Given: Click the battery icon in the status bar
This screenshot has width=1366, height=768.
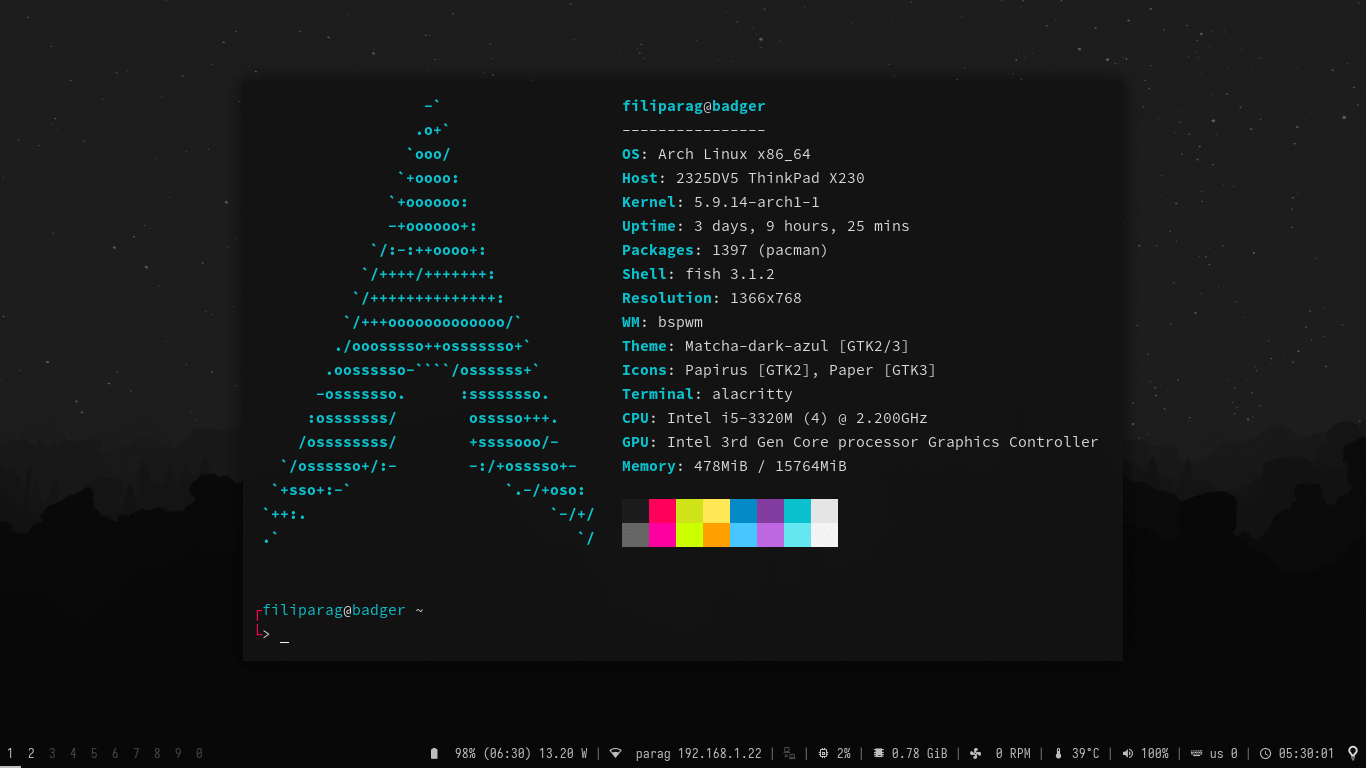Looking at the screenshot, I should click(433, 753).
